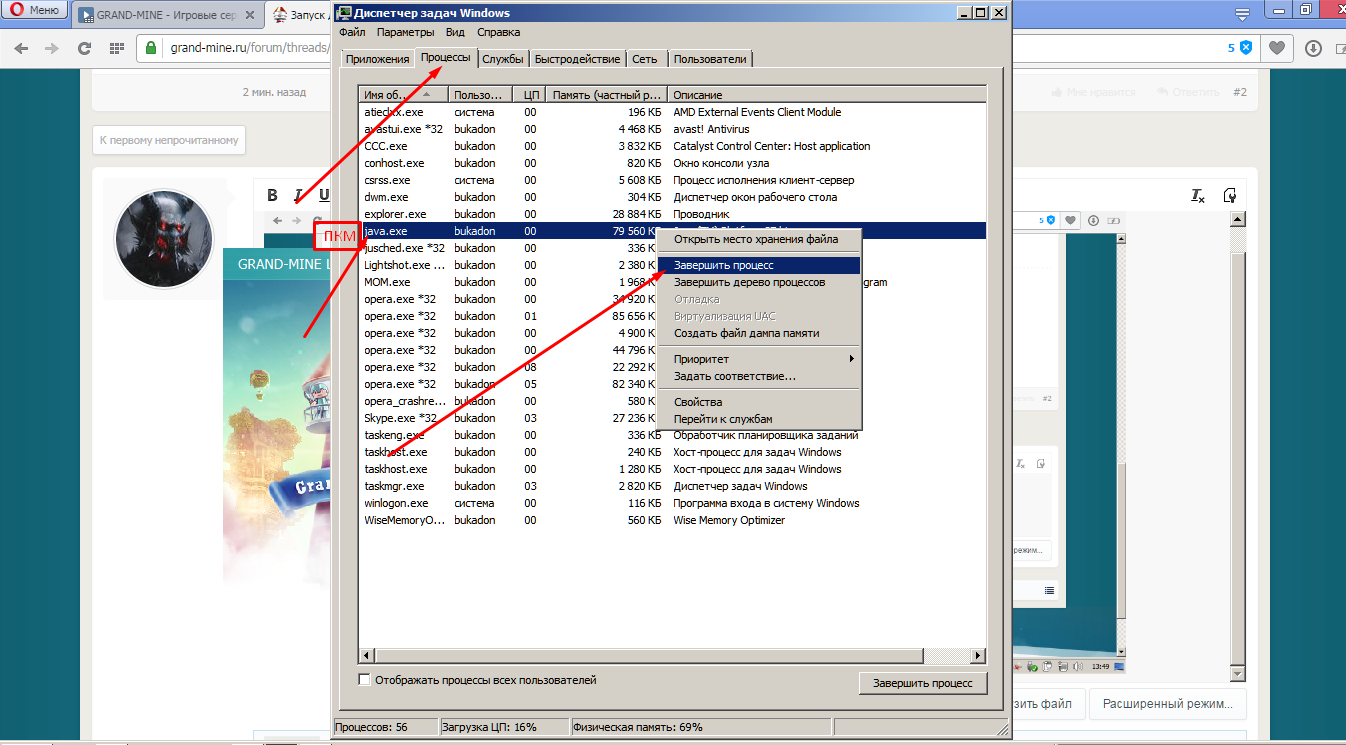Click К первому непрочитанному button
This screenshot has width=1346, height=745.
pyautogui.click(x=169, y=140)
